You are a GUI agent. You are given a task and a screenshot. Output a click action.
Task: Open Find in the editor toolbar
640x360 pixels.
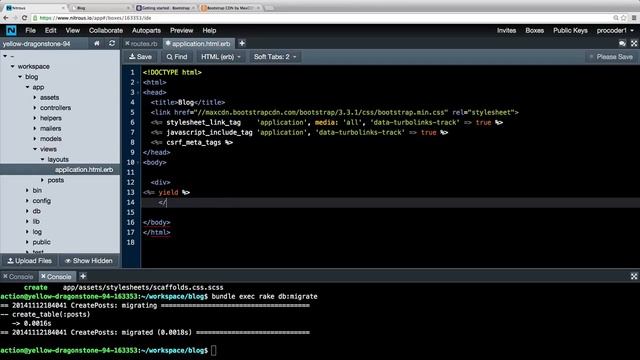click(177, 57)
